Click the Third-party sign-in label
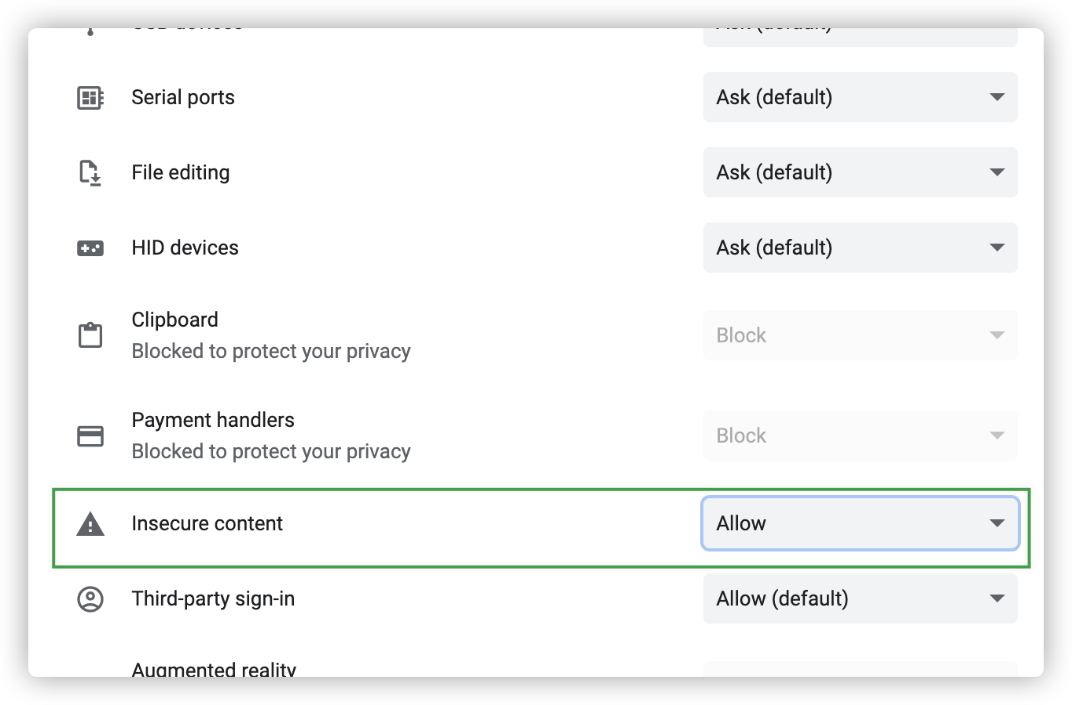The height and width of the screenshot is (705, 1072). 213,599
